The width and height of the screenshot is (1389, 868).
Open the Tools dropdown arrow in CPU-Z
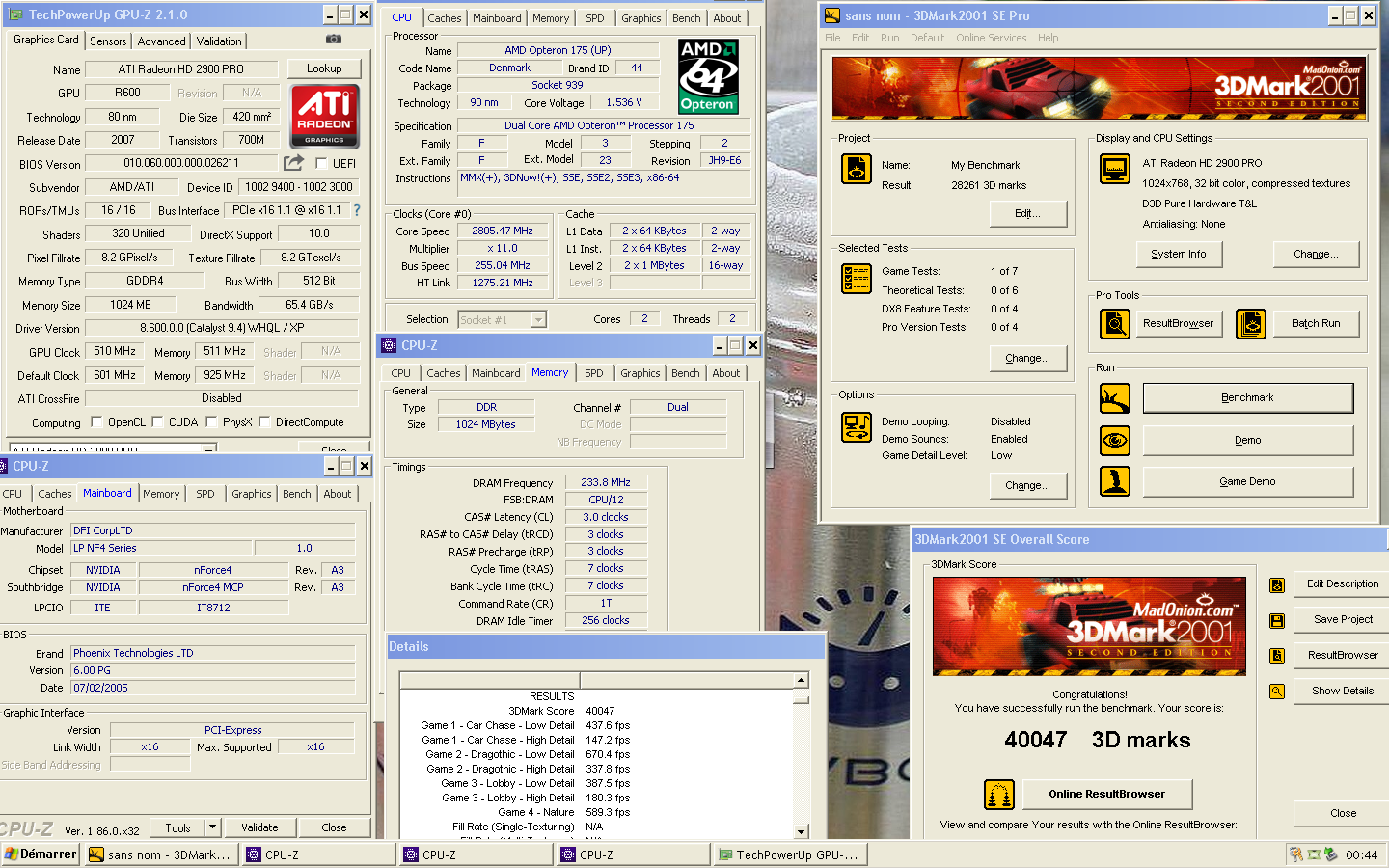(x=212, y=827)
